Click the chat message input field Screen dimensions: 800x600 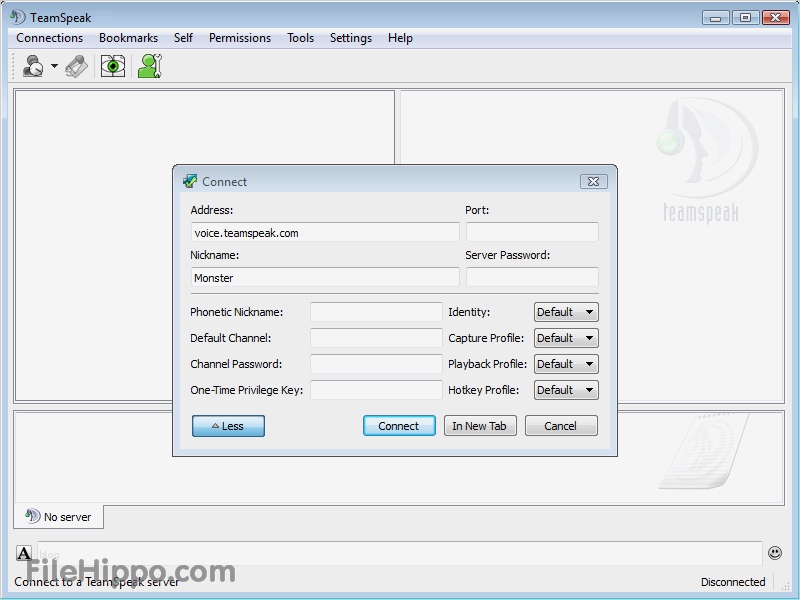point(399,553)
